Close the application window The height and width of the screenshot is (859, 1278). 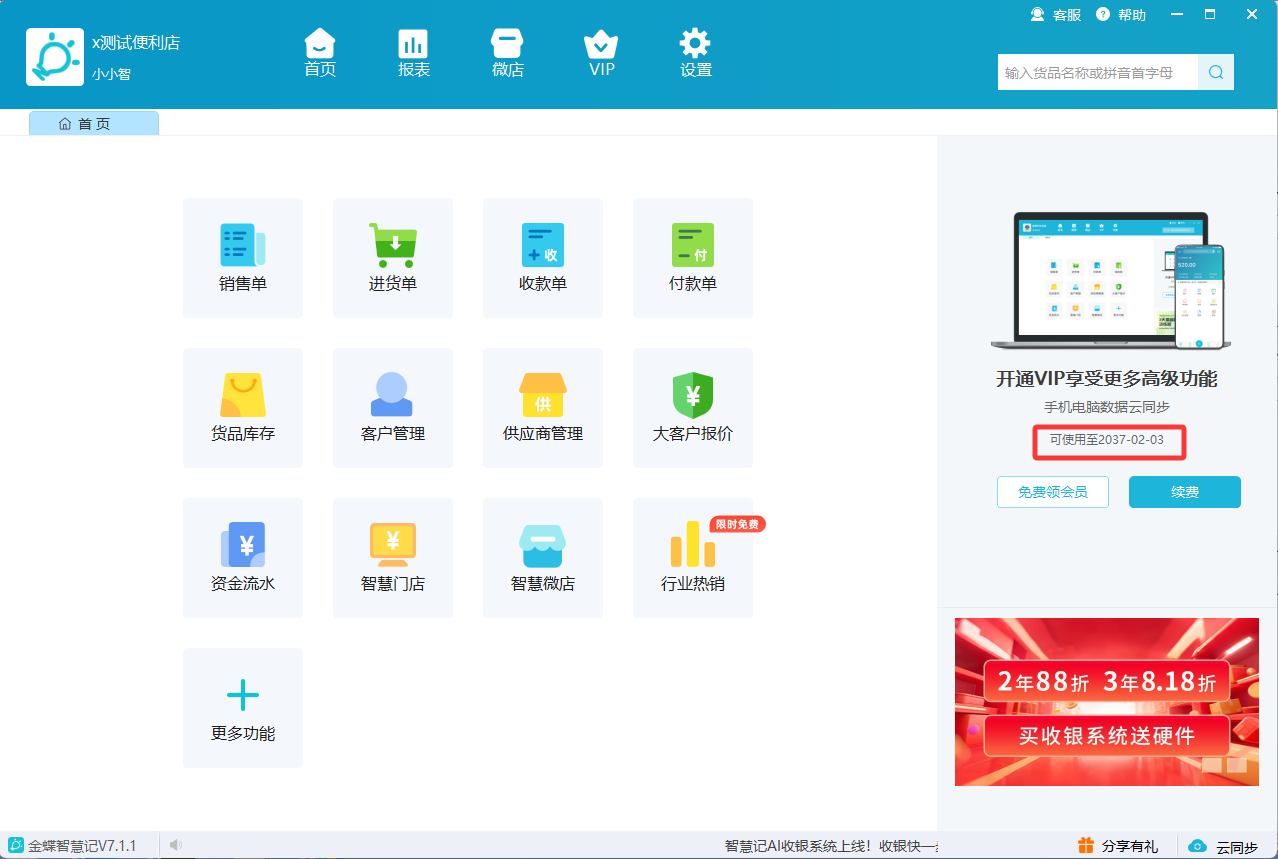1252,14
